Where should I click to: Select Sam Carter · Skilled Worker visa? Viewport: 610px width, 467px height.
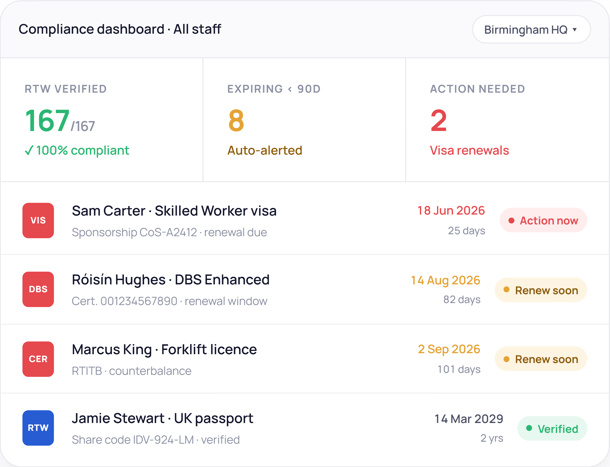174,211
